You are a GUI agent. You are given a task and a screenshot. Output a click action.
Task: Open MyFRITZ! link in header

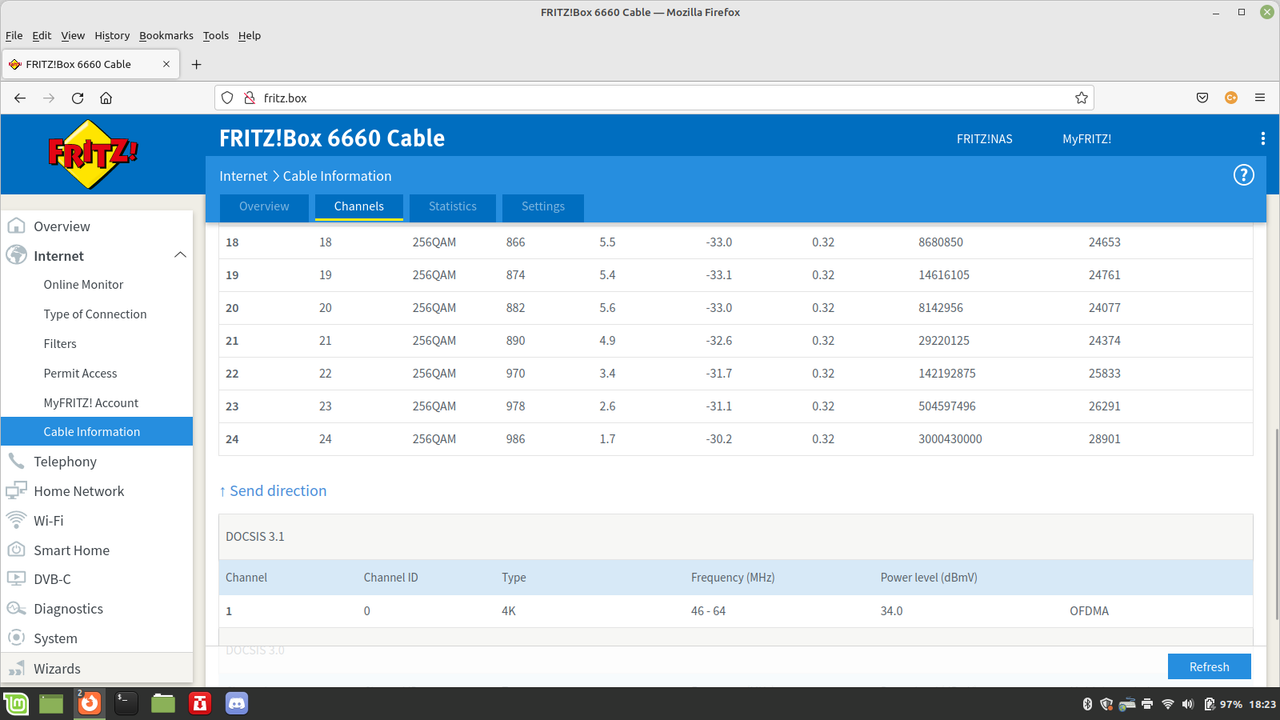coord(1087,139)
